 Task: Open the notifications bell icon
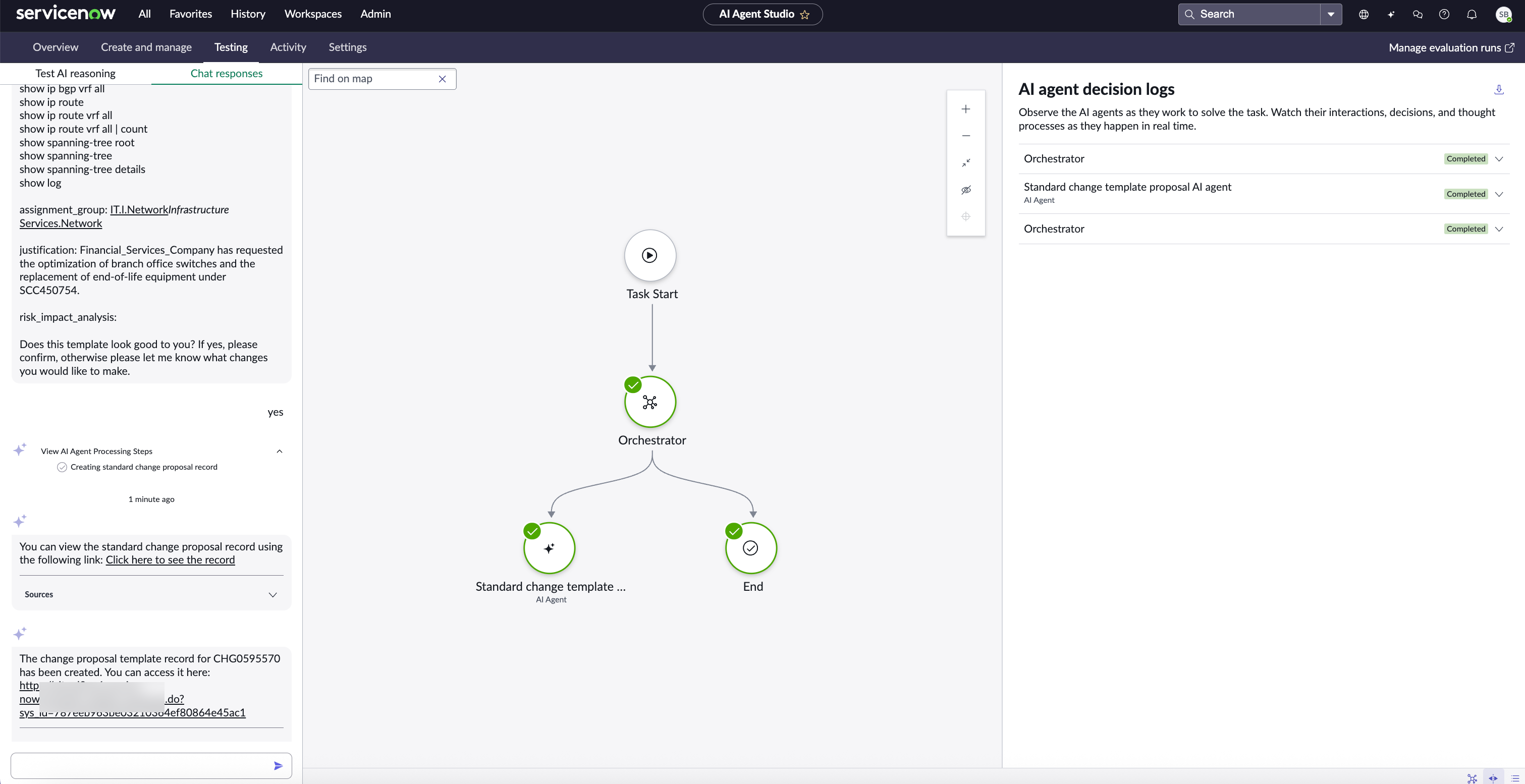click(1471, 14)
